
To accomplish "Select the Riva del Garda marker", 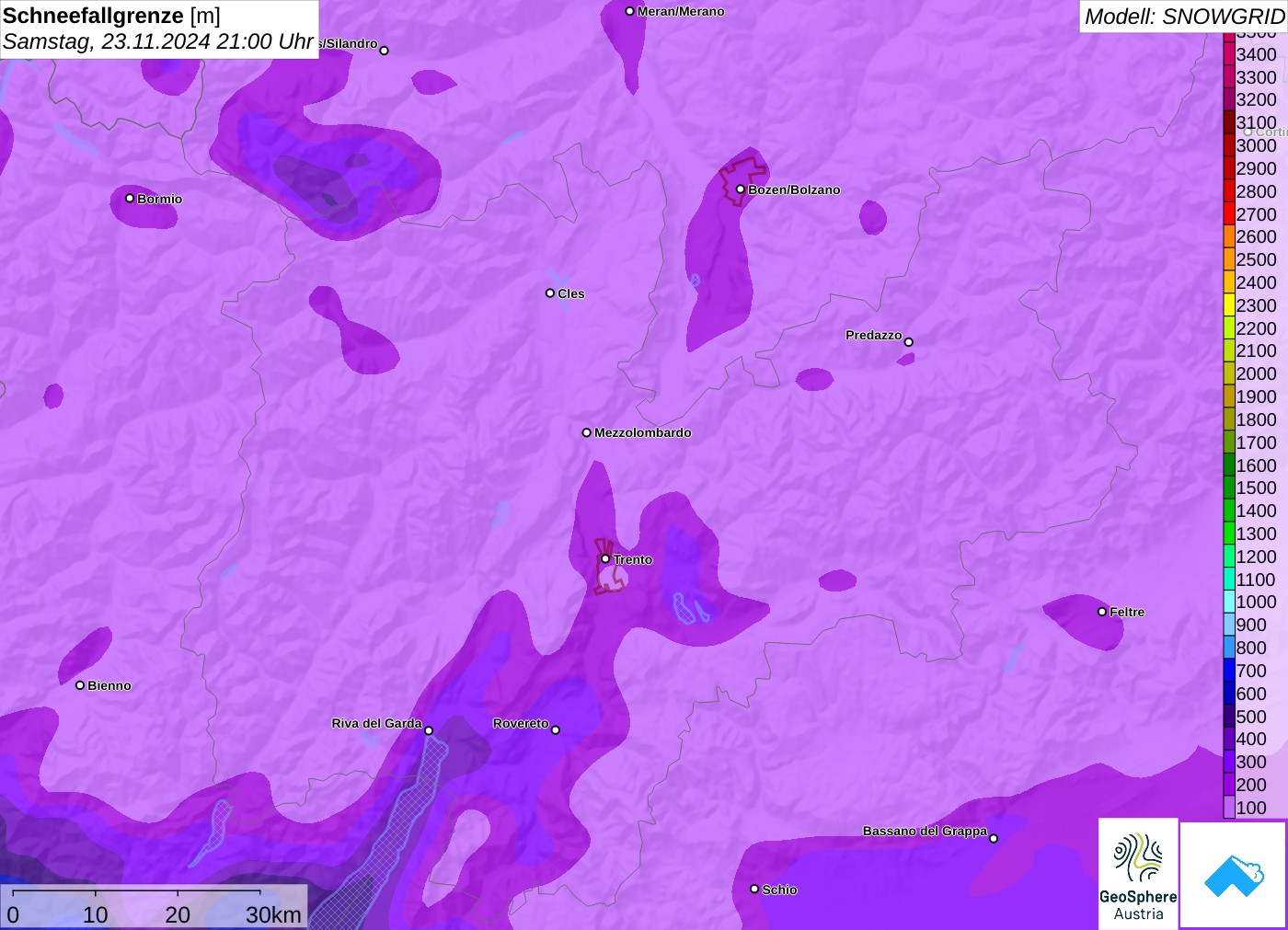I will [428, 730].
